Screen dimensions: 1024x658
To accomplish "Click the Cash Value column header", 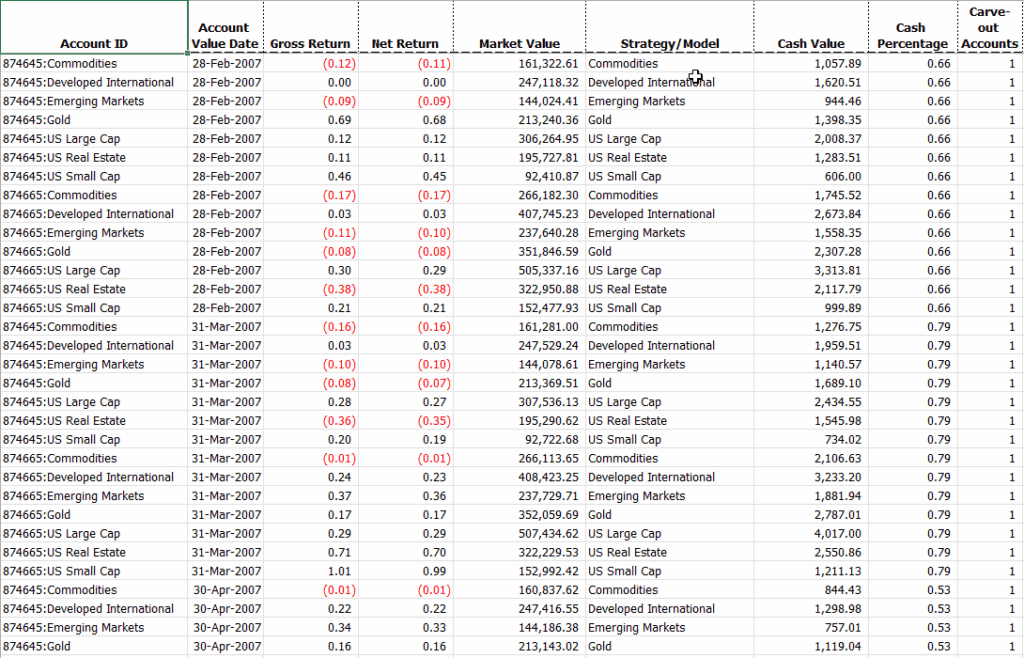I will click(x=811, y=43).
